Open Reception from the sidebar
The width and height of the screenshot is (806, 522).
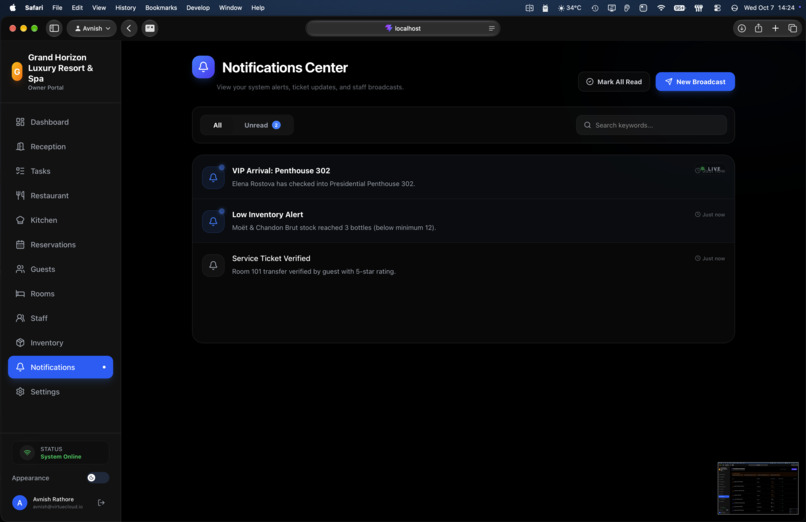coord(61,146)
